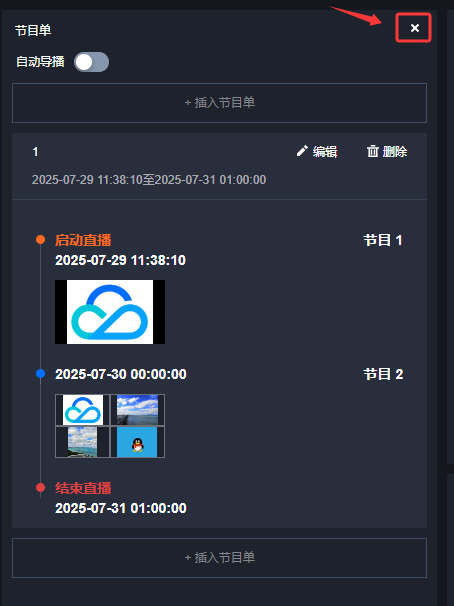Click the blue timeline dot for 2025-07-30
Viewport: 454px width, 606px height.
tap(40, 374)
